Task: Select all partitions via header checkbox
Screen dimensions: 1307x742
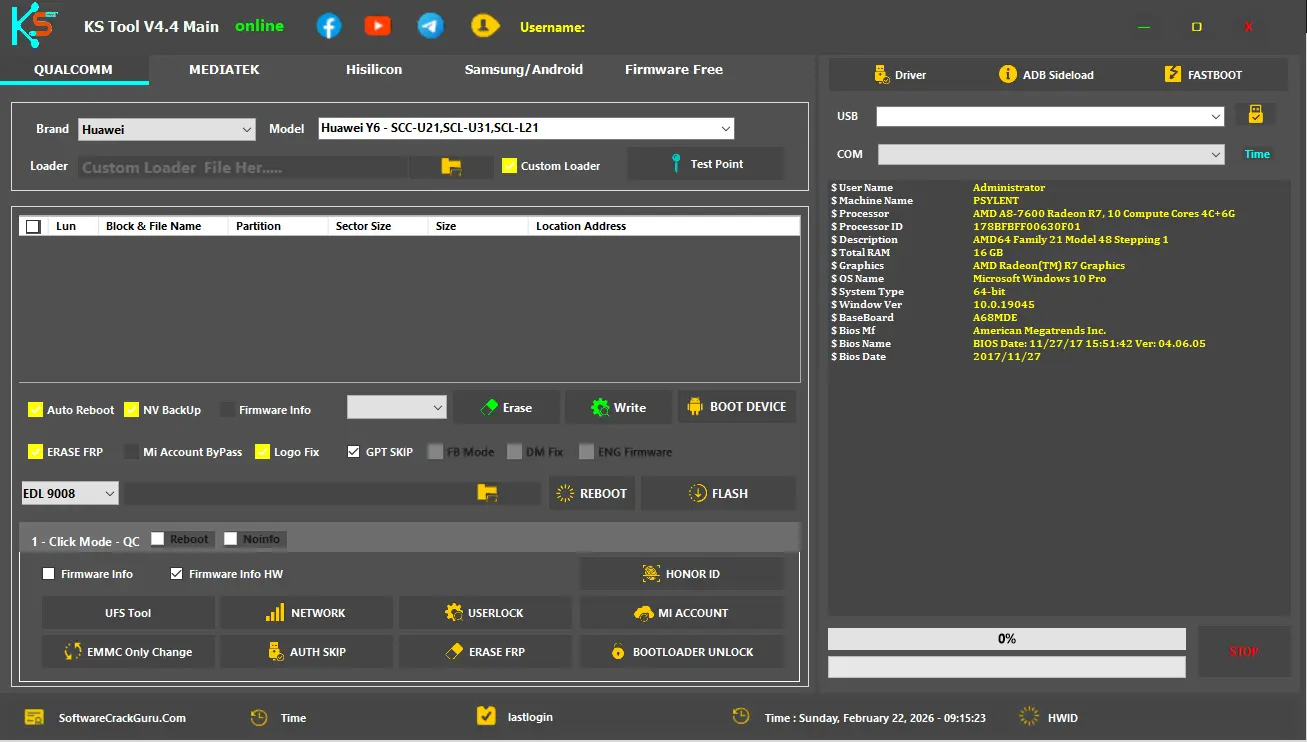Action: [33, 227]
